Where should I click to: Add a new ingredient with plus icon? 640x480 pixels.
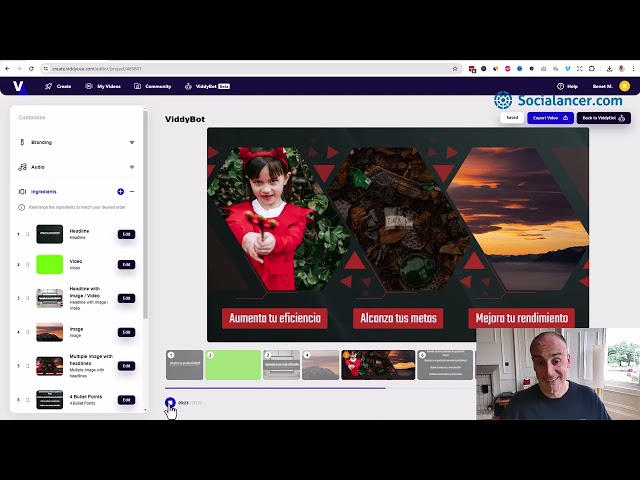[x=120, y=191]
